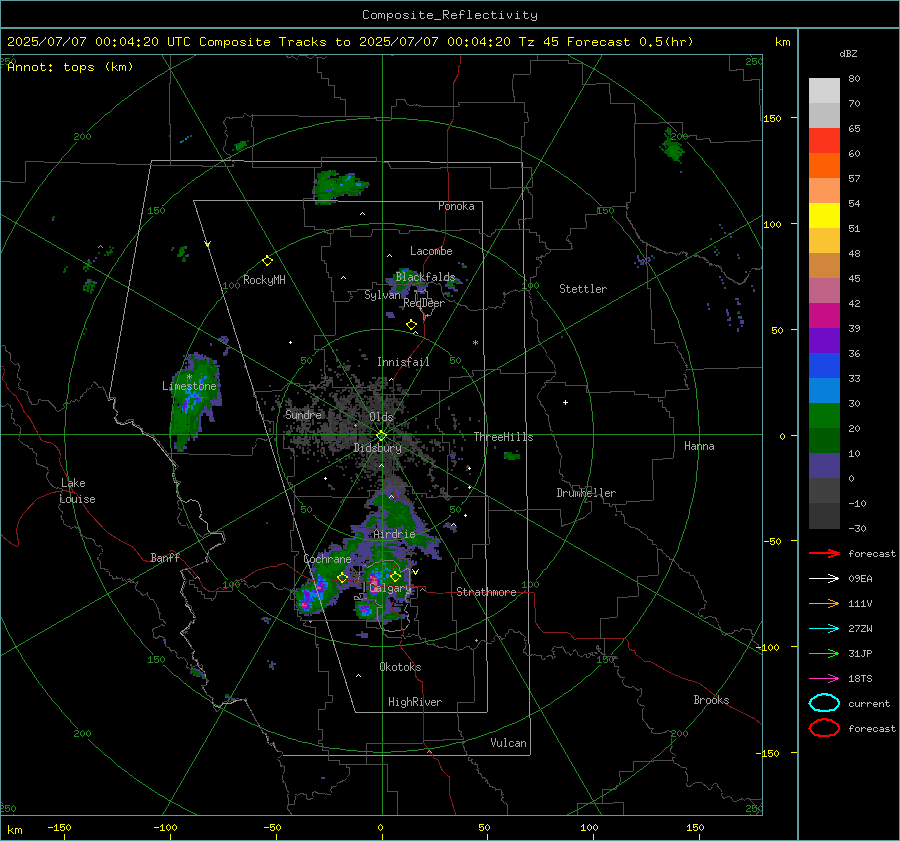The width and height of the screenshot is (900, 841).
Task: Click the Hanna town label
Action: pos(699,446)
